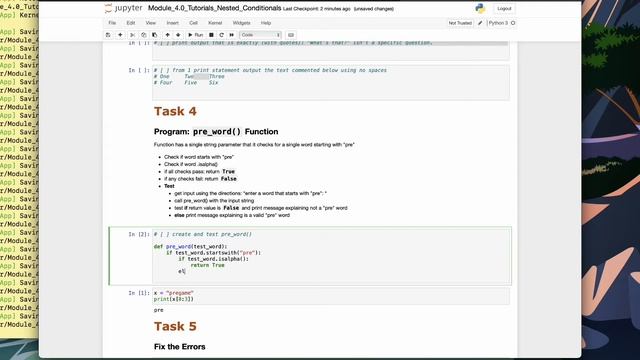Paste cells below icon

[154, 35]
